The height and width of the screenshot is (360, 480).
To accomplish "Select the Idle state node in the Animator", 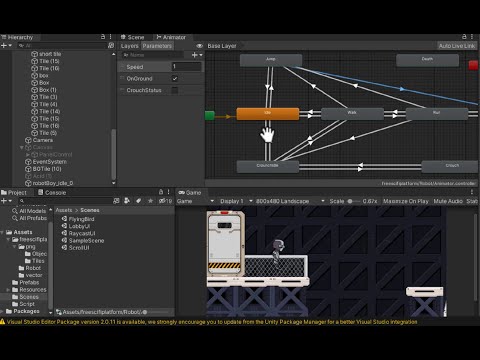I will (x=268, y=114).
